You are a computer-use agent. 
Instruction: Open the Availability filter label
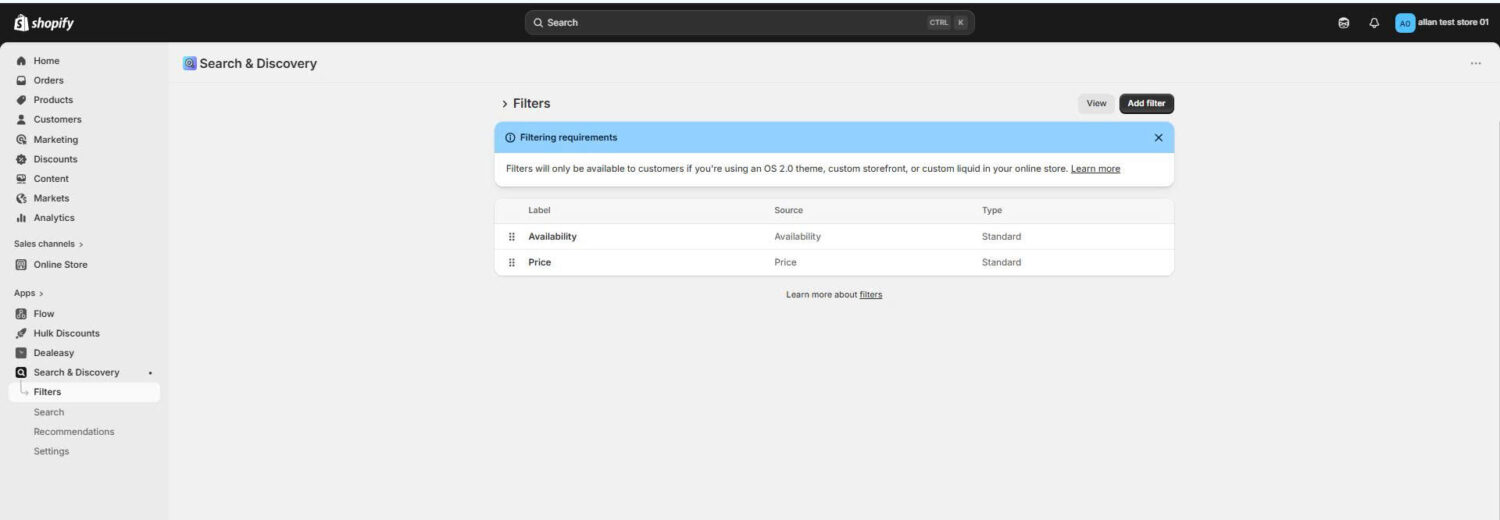point(552,237)
